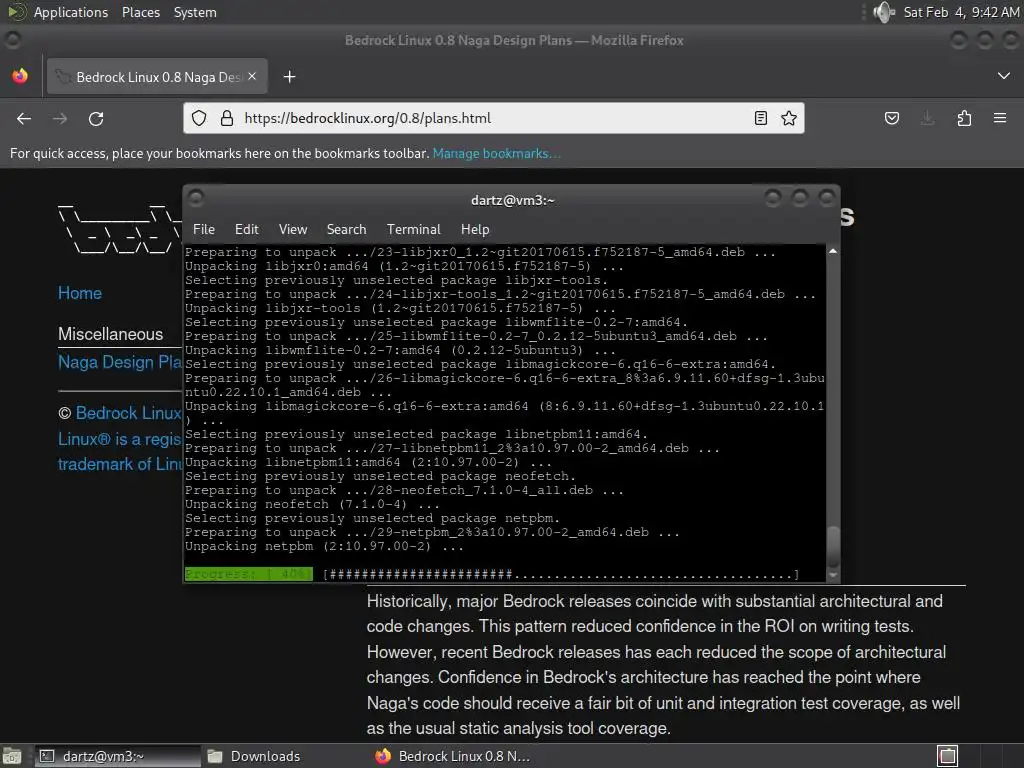Select the Bedrock Linux 0.8 Naga tab
This screenshot has height=768, width=1024.
[157, 77]
